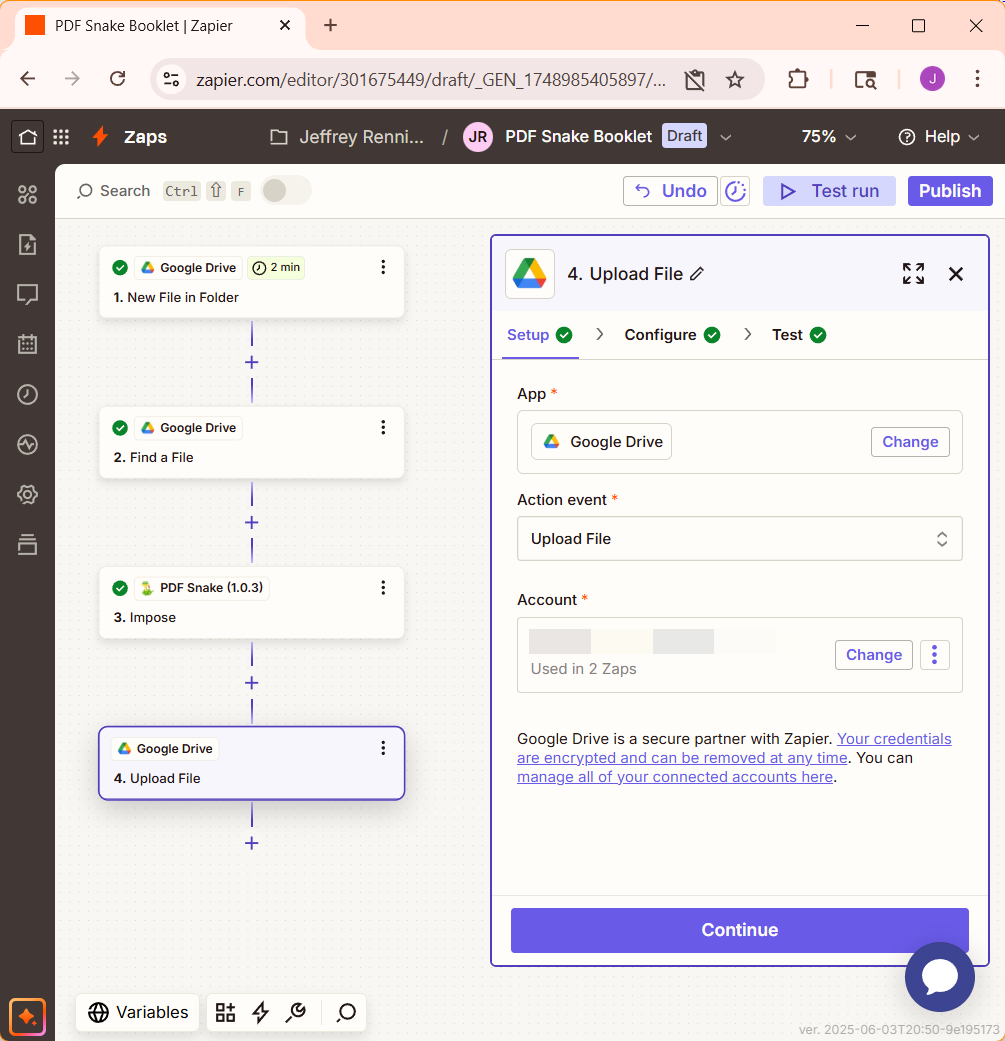
Task: Click the PDF Snake Booklet zap title
Action: pos(578,137)
